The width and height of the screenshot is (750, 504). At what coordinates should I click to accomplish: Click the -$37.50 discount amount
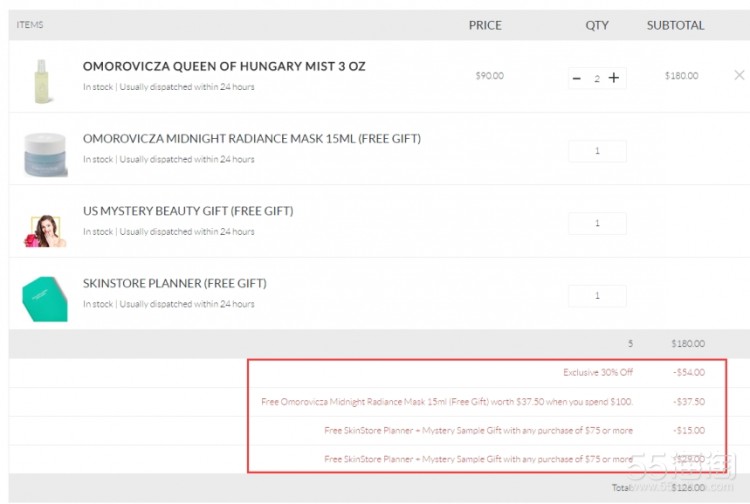(689, 402)
